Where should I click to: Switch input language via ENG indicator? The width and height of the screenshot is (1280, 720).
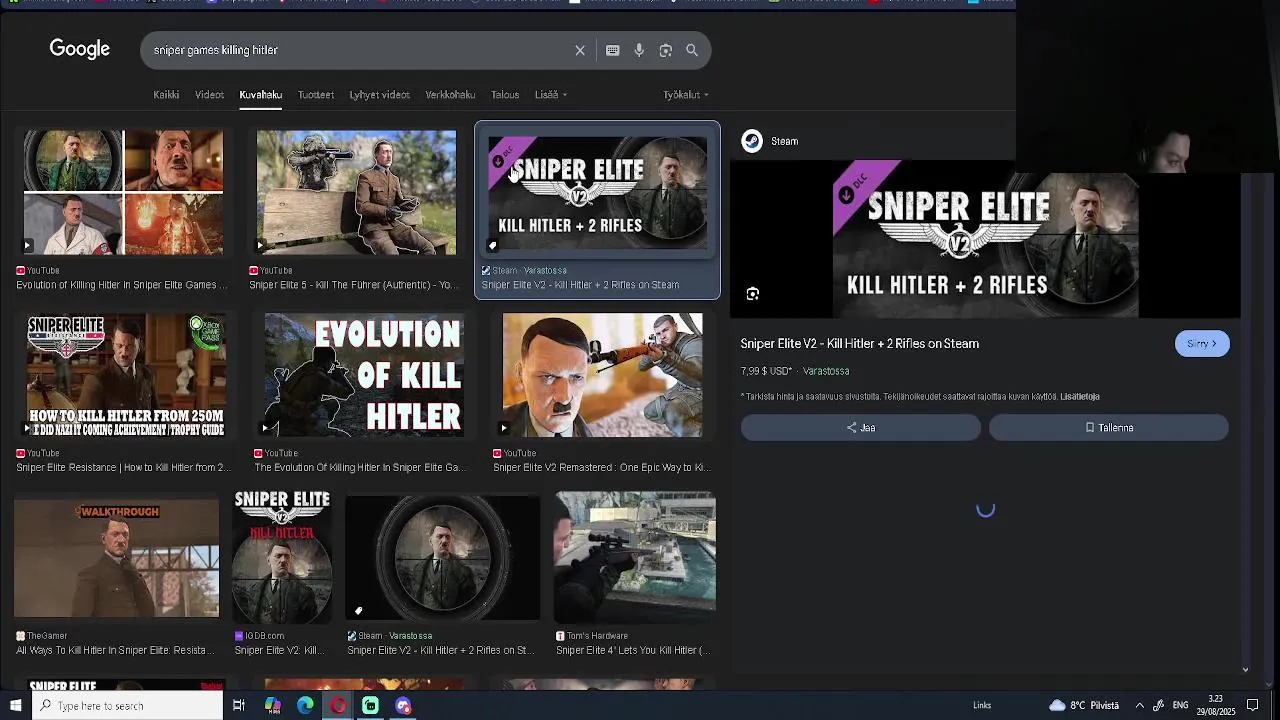[x=1180, y=706]
